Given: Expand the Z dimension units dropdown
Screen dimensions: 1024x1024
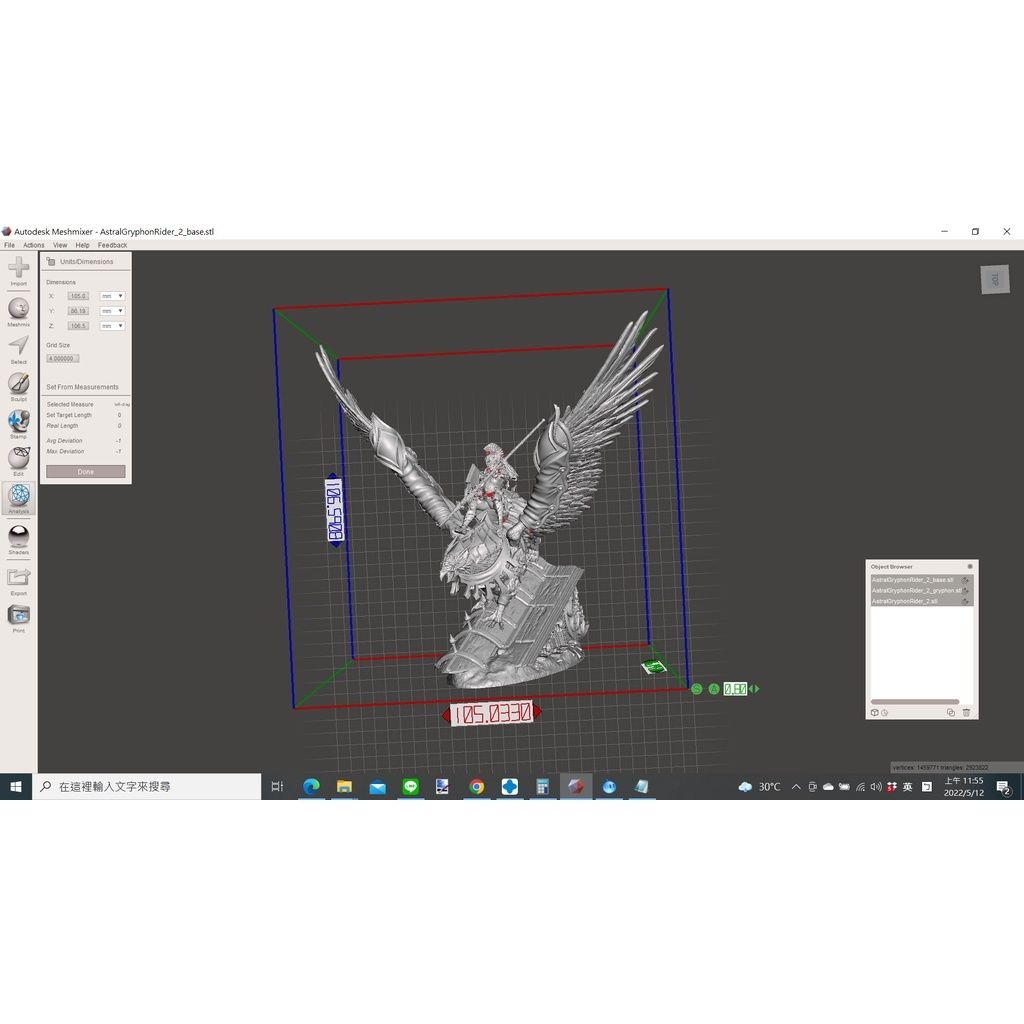Looking at the screenshot, I should 112,326.
